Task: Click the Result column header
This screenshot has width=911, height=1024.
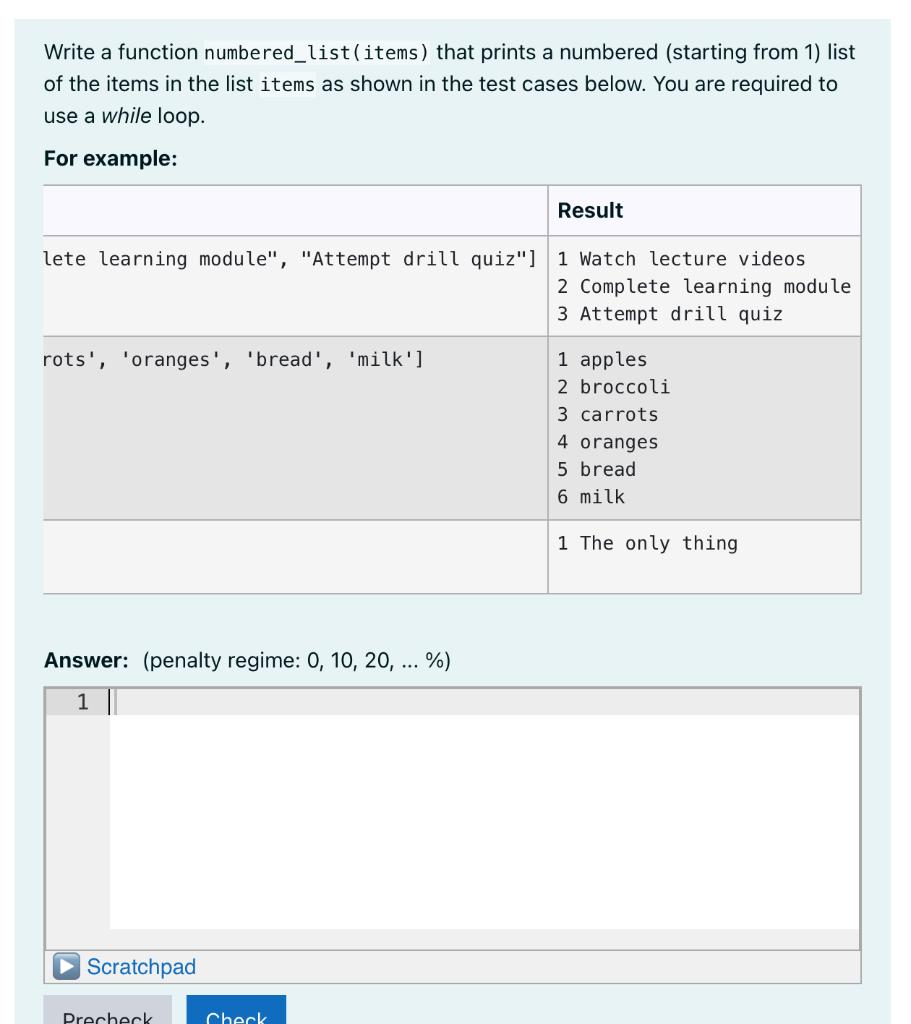Action: pyautogui.click(x=592, y=210)
